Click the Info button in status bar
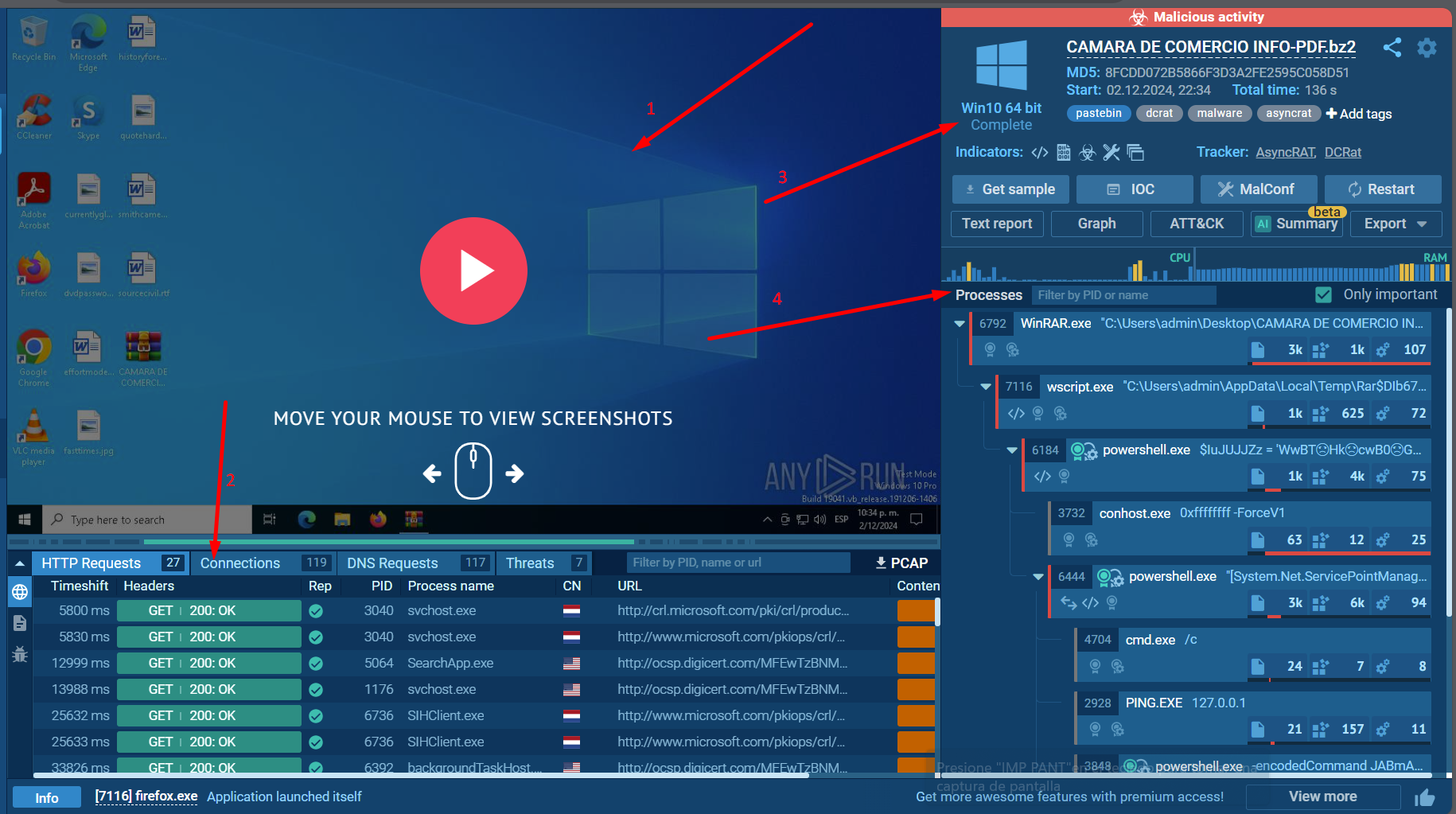The height and width of the screenshot is (814, 1456). pos(46,797)
